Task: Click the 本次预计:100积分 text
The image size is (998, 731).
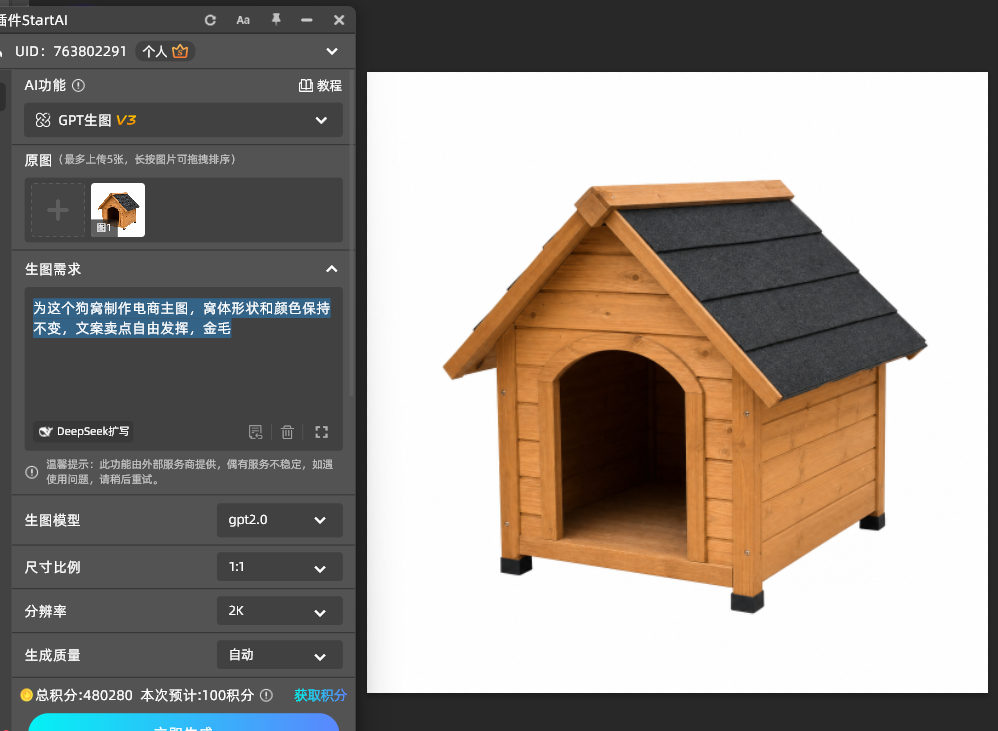Action: [197, 695]
